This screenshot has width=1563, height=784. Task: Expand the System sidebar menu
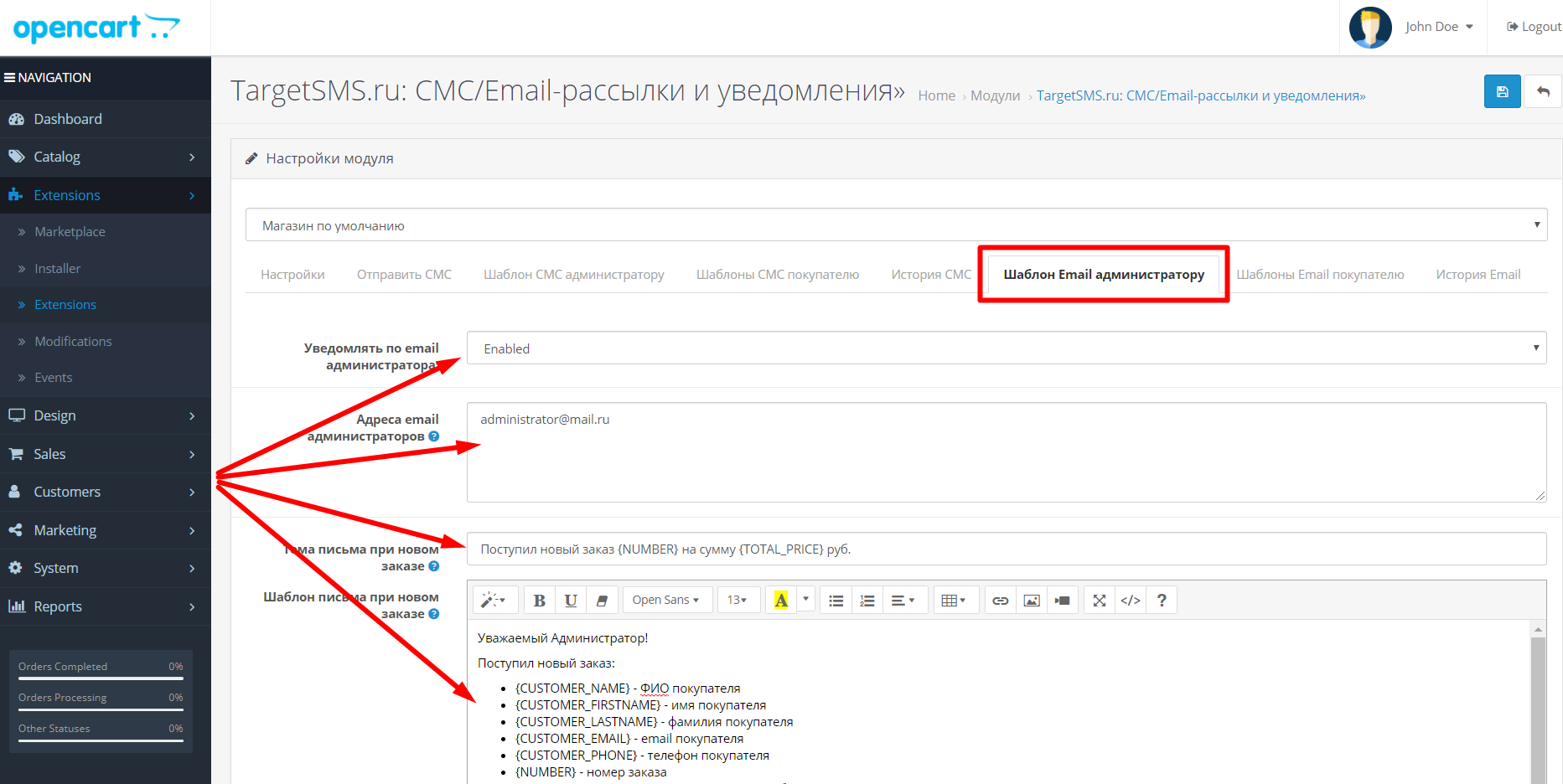click(106, 568)
